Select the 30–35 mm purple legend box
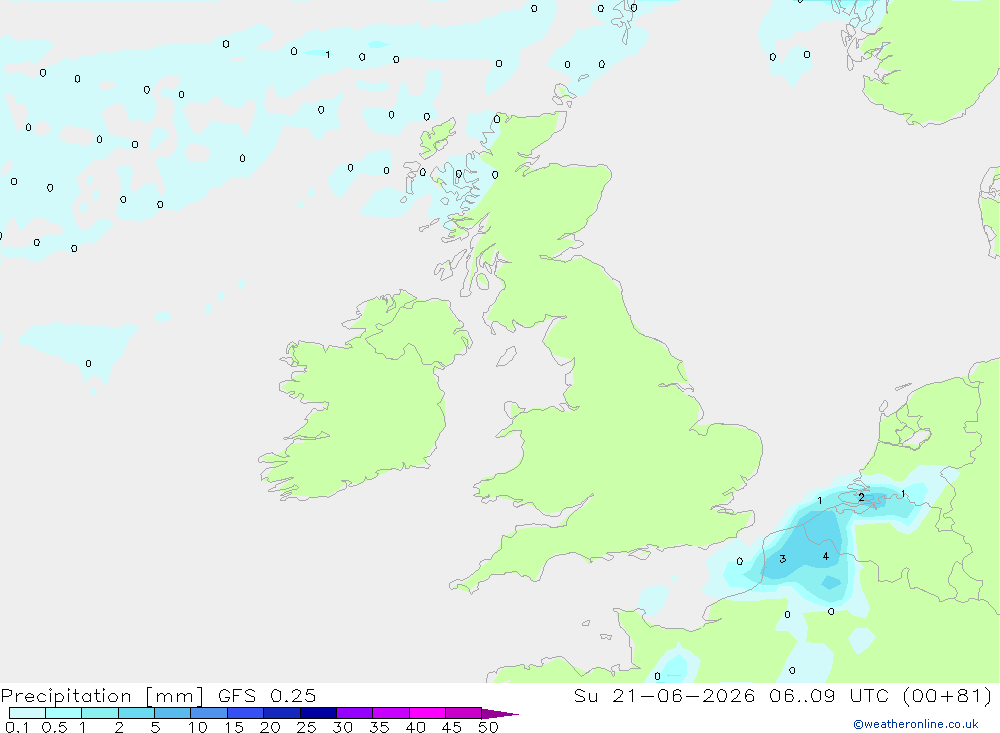The width and height of the screenshot is (1000, 733). 355,713
